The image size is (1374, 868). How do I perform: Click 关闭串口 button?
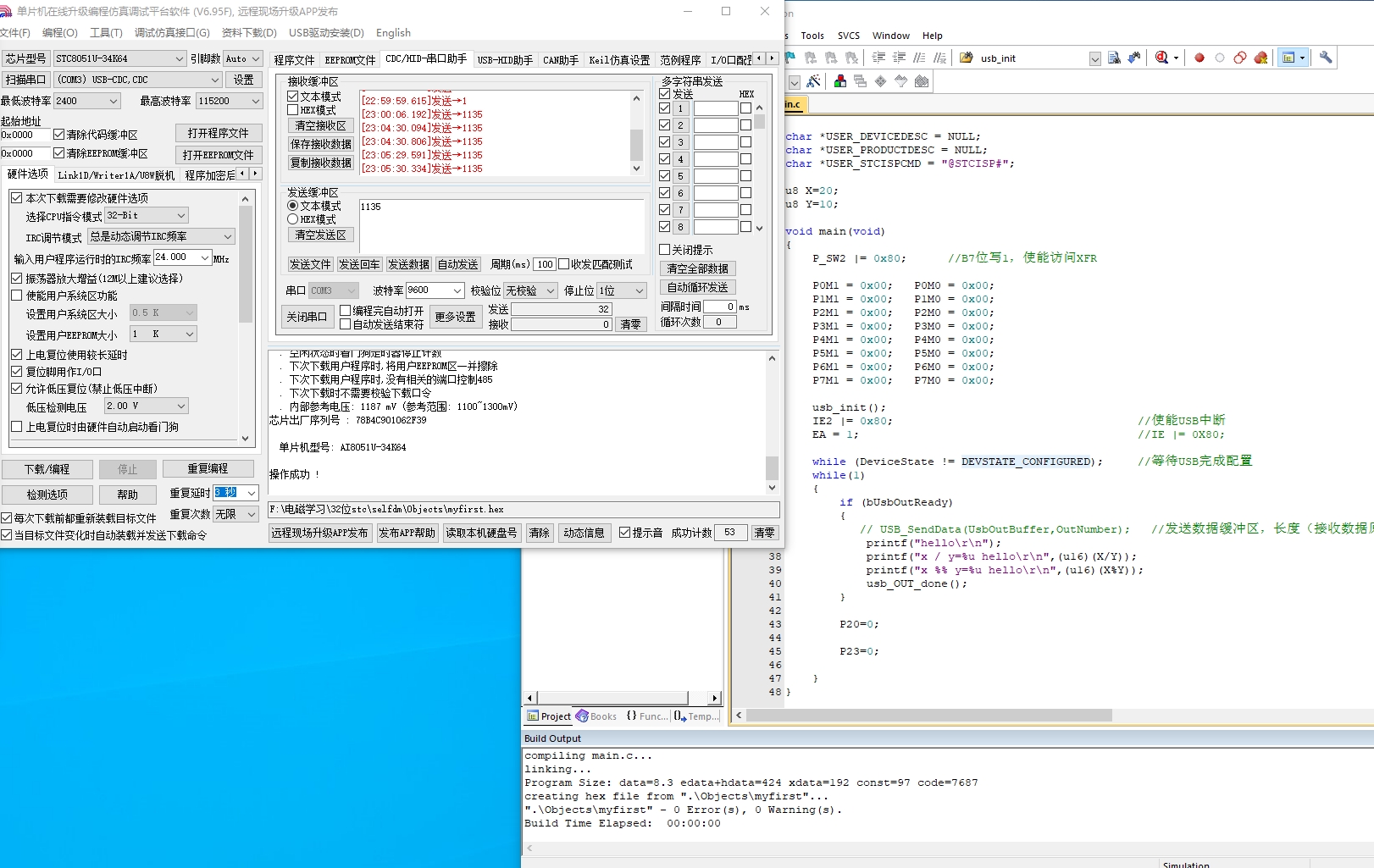(307, 317)
